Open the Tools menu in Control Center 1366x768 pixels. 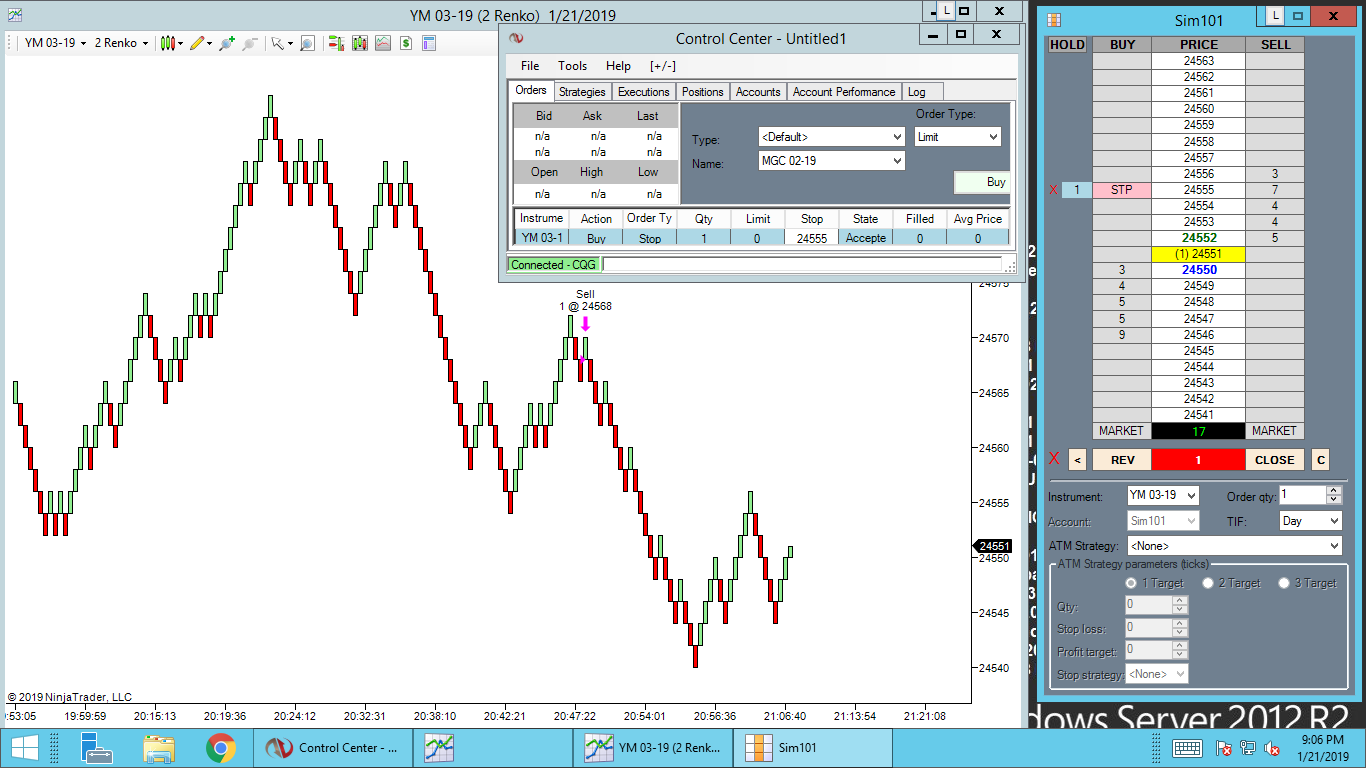(573, 66)
